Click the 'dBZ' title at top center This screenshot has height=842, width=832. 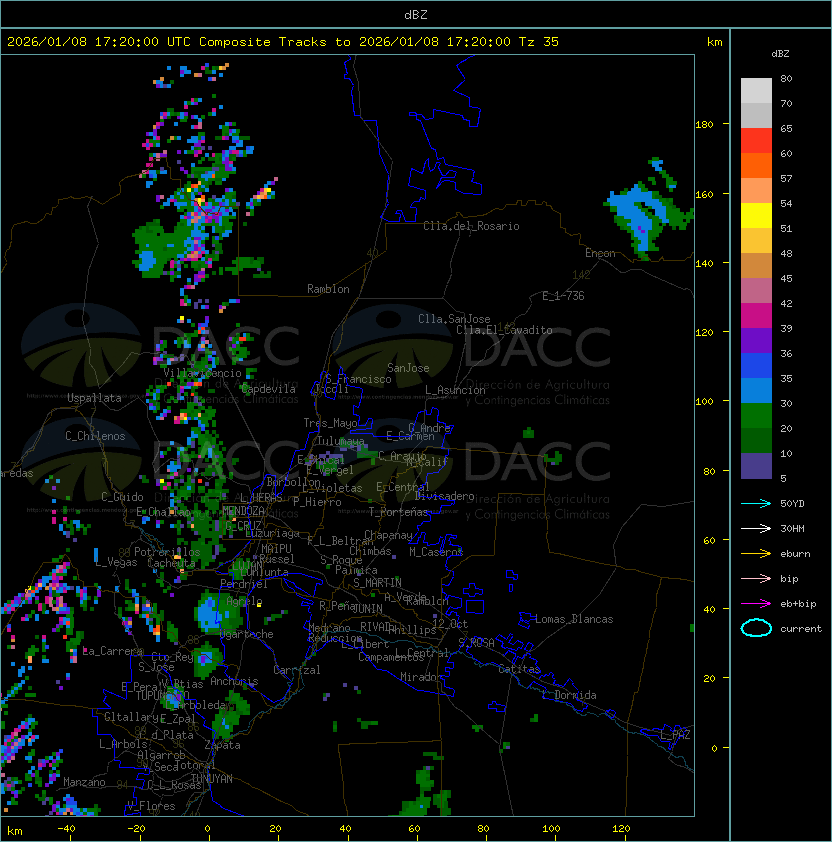pyautogui.click(x=416, y=14)
